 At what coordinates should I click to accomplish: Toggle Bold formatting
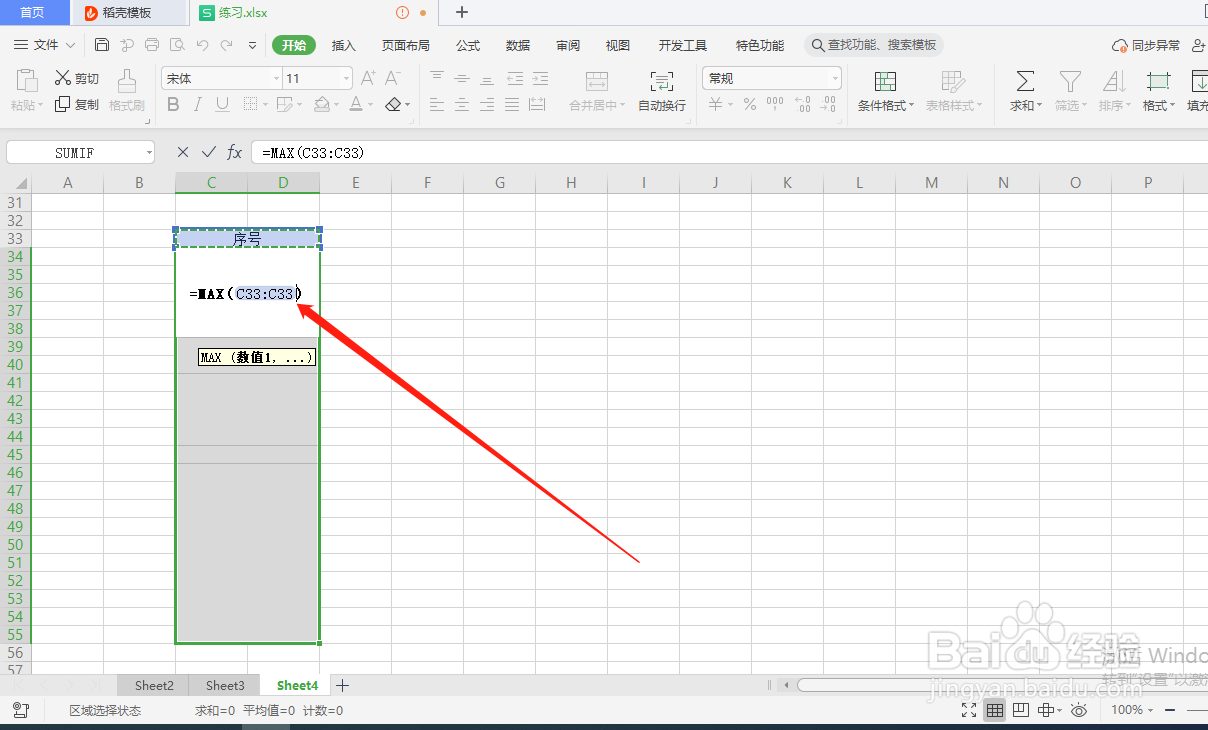(173, 104)
